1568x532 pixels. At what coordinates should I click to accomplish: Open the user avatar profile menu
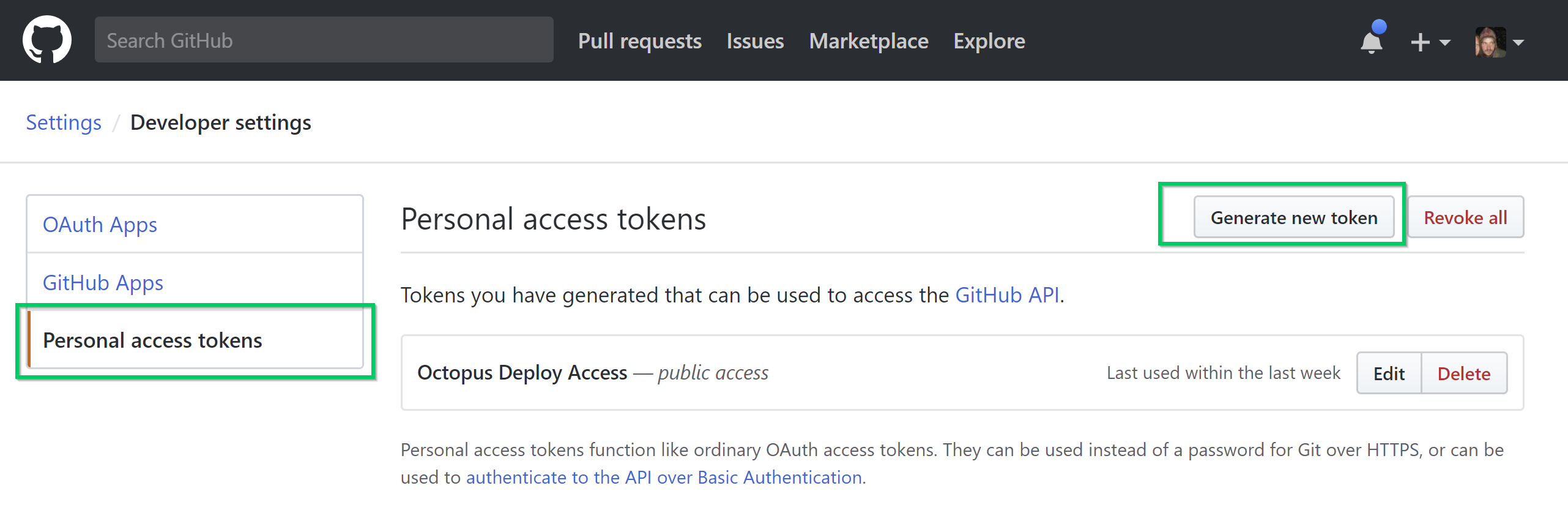pyautogui.click(x=1499, y=42)
